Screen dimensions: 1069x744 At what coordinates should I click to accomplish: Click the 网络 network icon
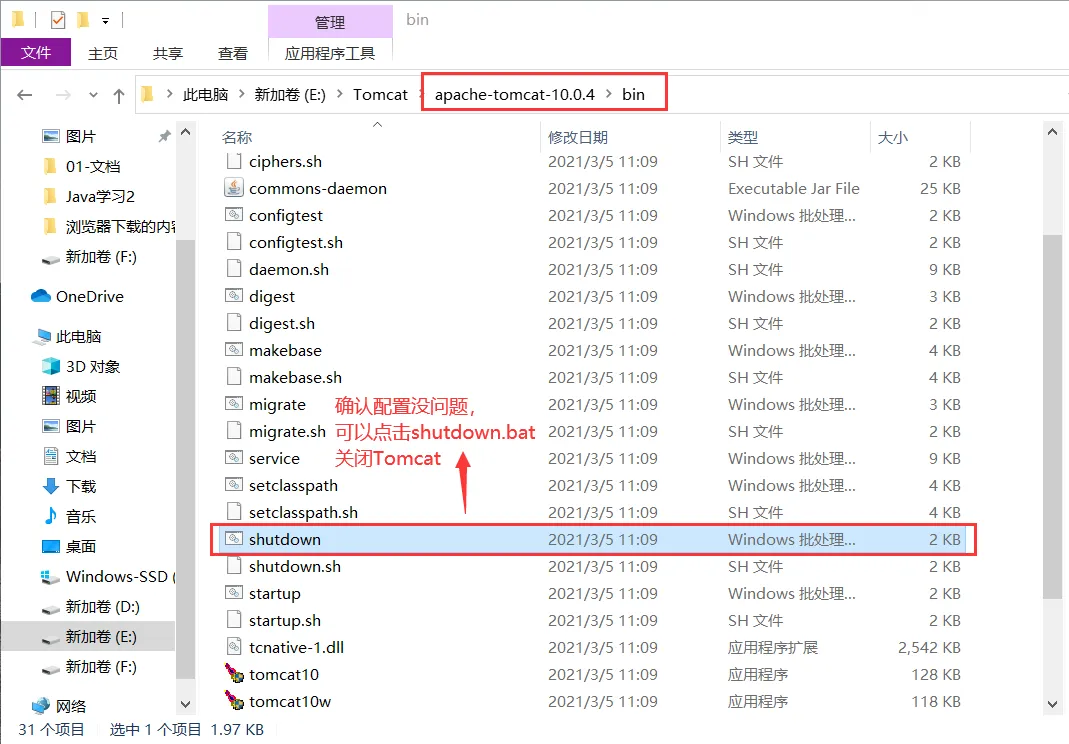(x=41, y=705)
